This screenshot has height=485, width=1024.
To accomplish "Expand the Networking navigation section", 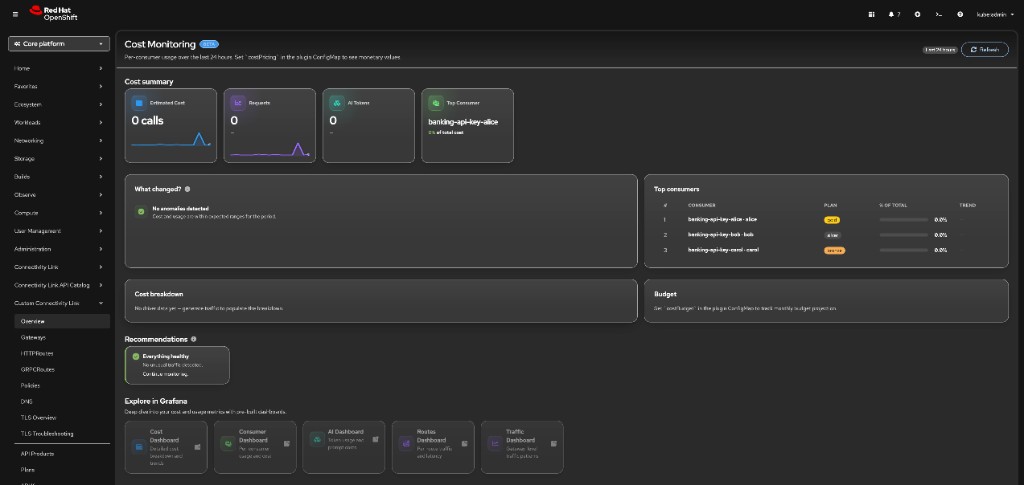I will (59, 140).
